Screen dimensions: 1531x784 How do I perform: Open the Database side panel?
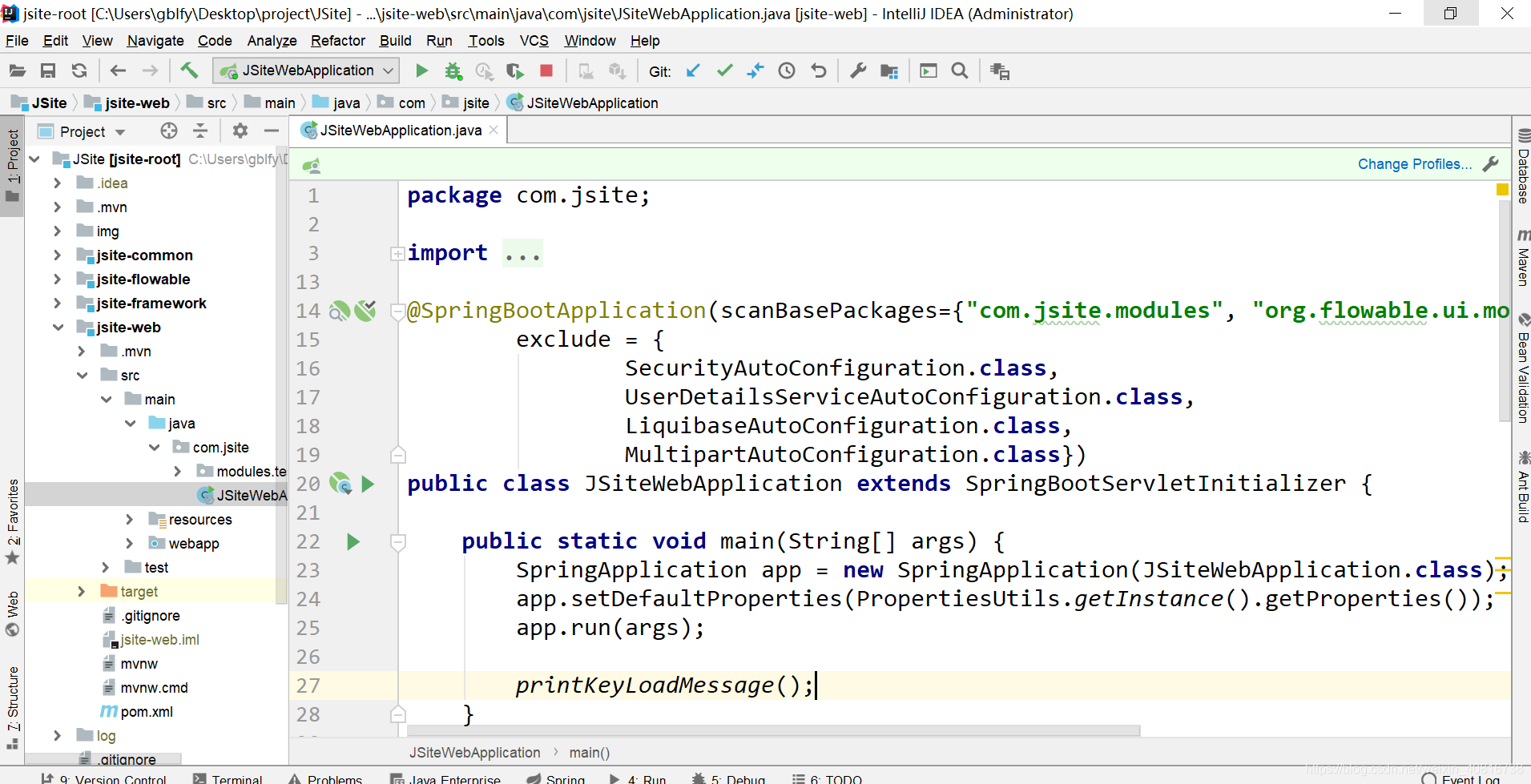(x=1523, y=167)
